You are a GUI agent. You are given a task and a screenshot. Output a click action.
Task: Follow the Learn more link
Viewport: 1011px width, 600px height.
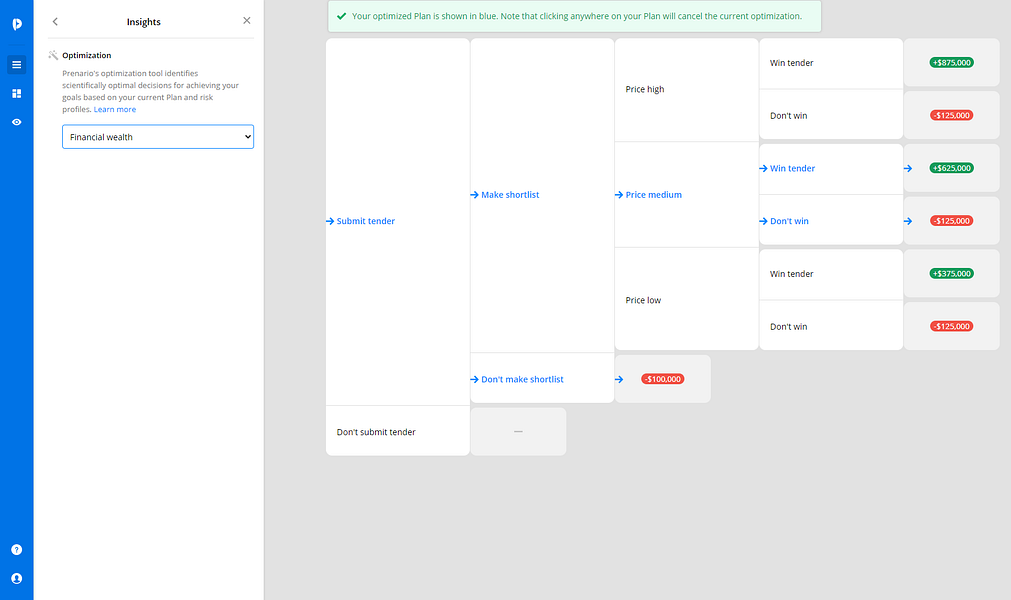[x=115, y=110]
